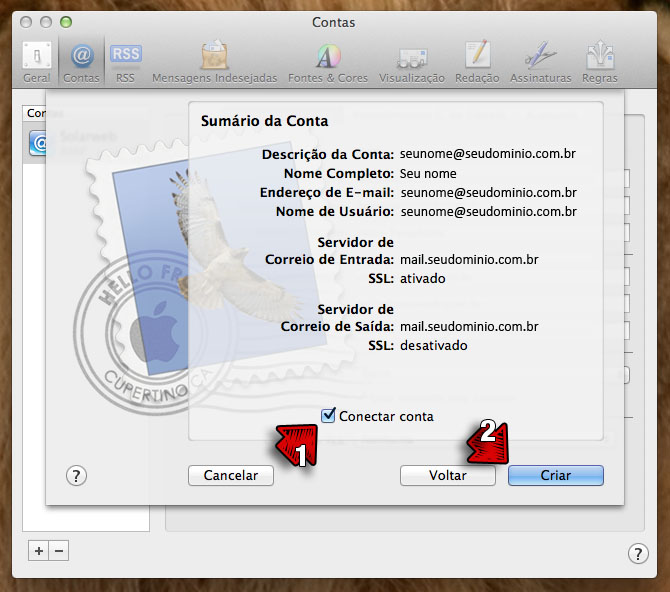Image resolution: width=670 pixels, height=592 pixels.
Task: Remove the account with the minus button
Action: (59, 551)
